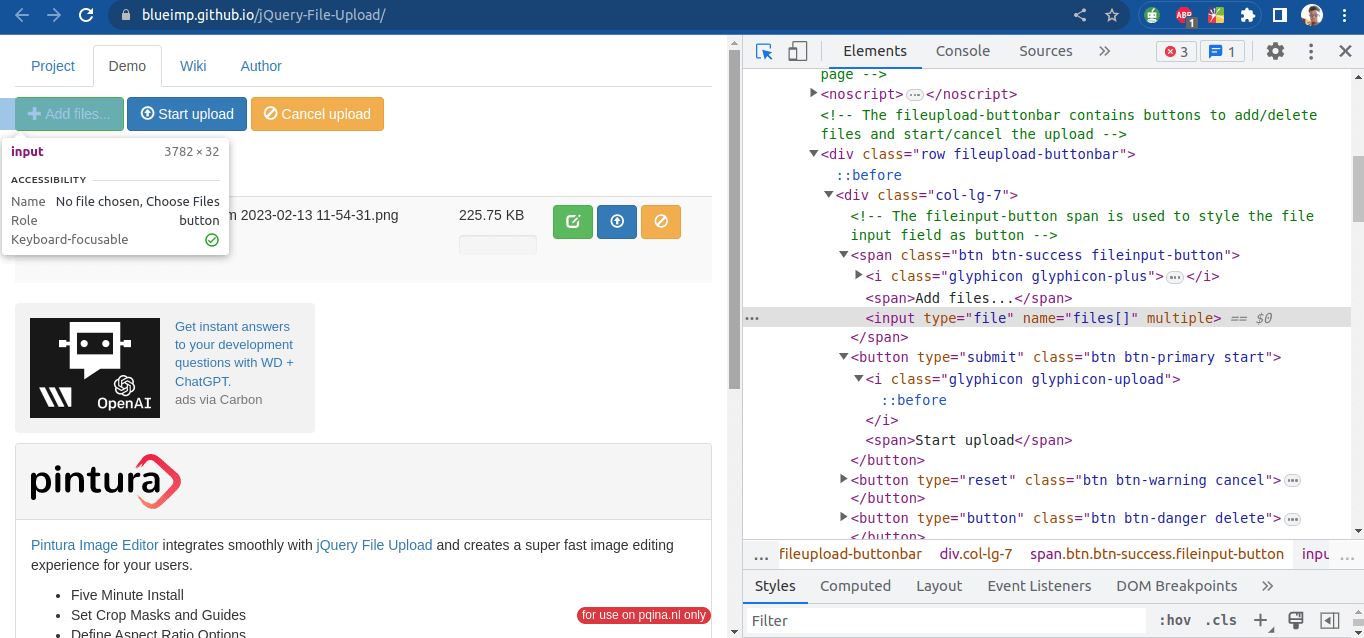Switch to the Console tab
This screenshot has height=638, width=1364.
tap(962, 51)
